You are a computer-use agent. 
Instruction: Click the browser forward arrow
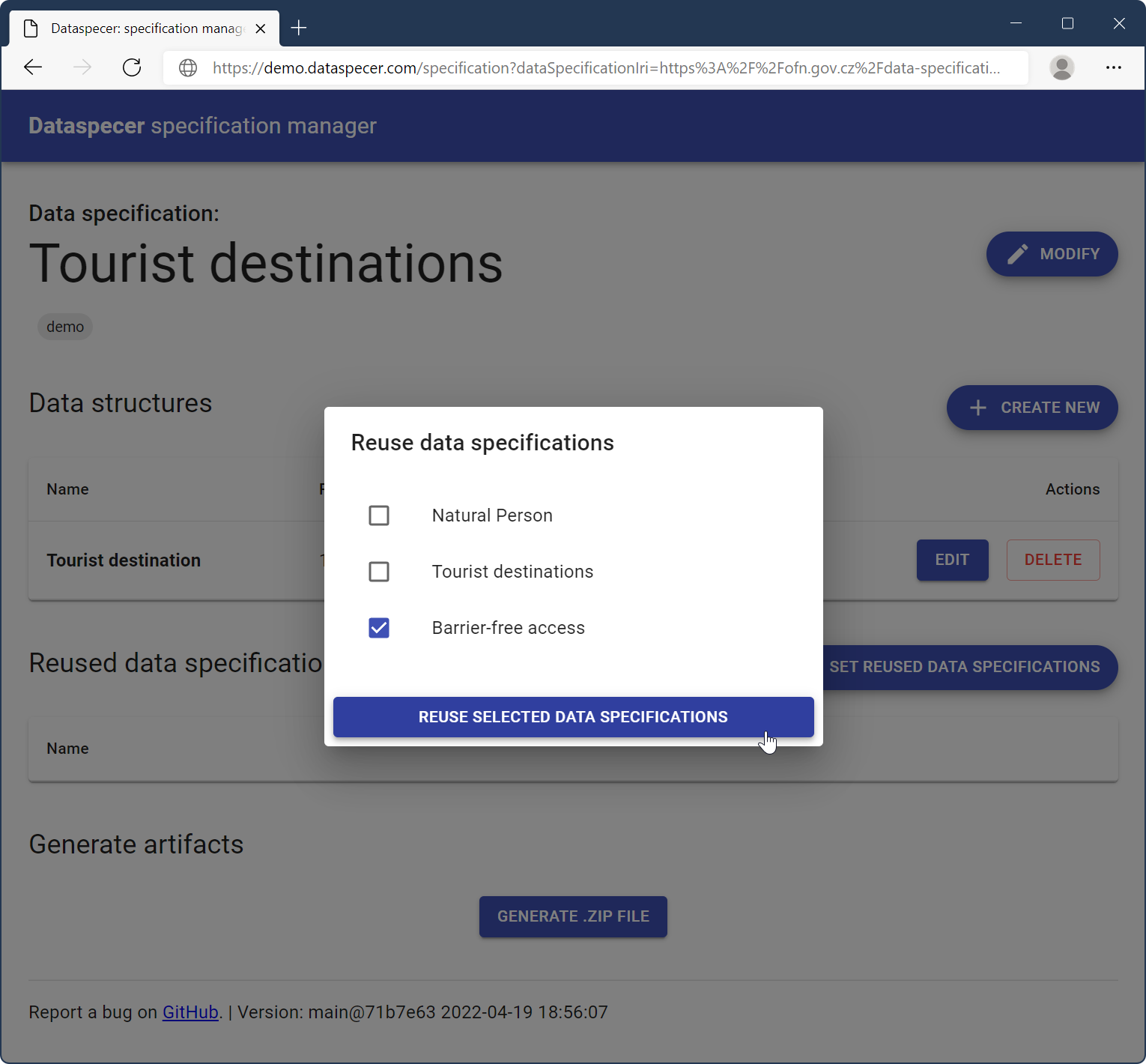pyautogui.click(x=82, y=67)
